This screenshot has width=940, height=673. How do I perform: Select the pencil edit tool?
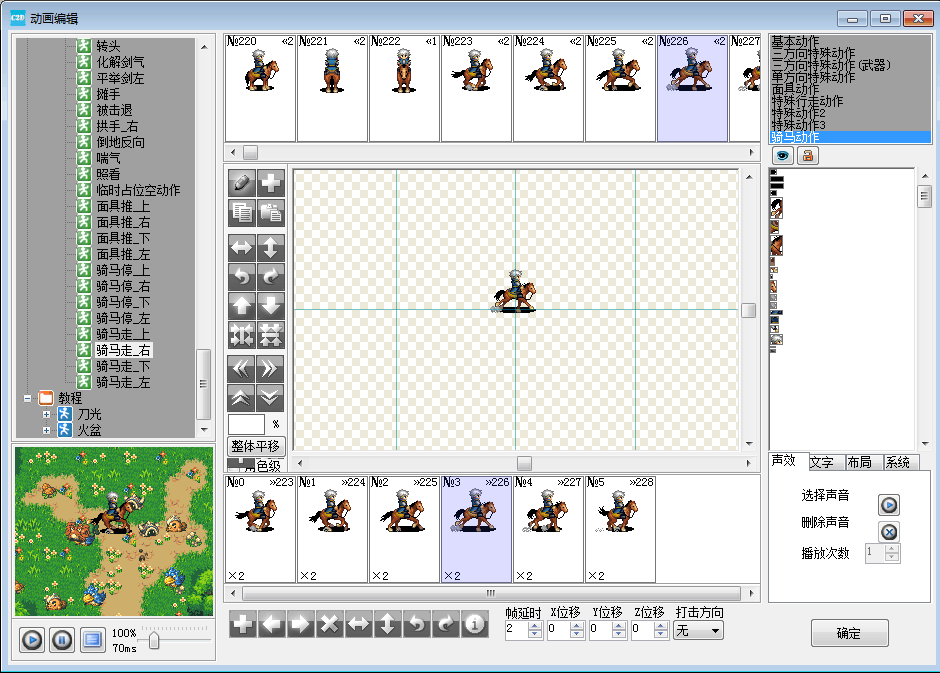(x=241, y=183)
